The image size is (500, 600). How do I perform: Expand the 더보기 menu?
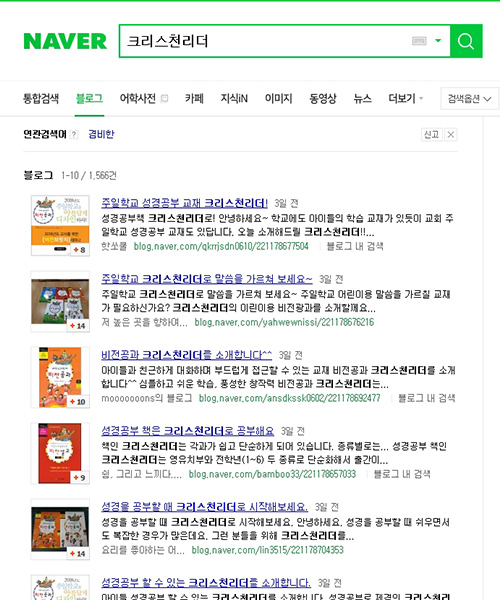click(x=406, y=99)
